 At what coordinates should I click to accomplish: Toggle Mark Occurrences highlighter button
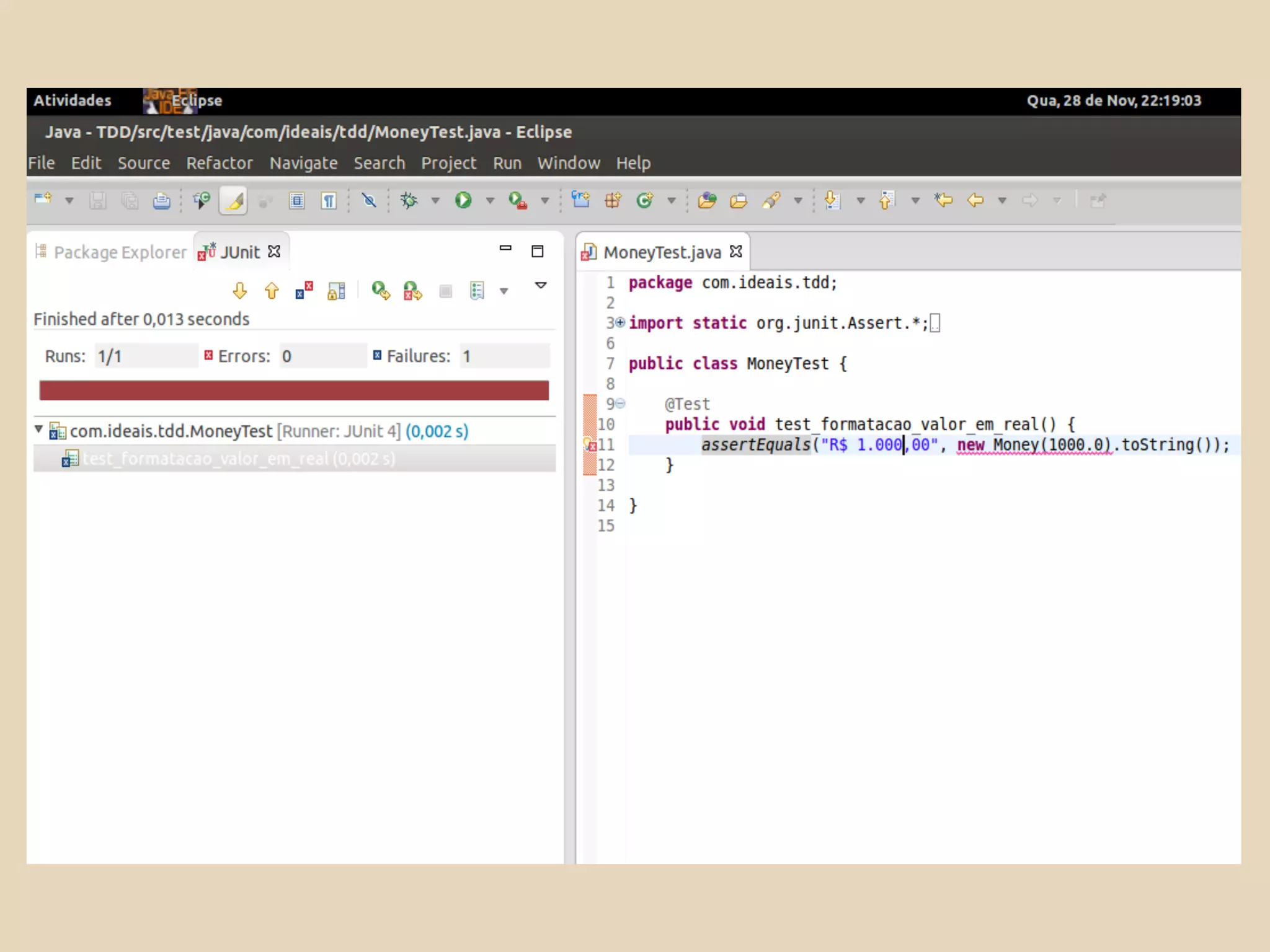click(x=233, y=201)
